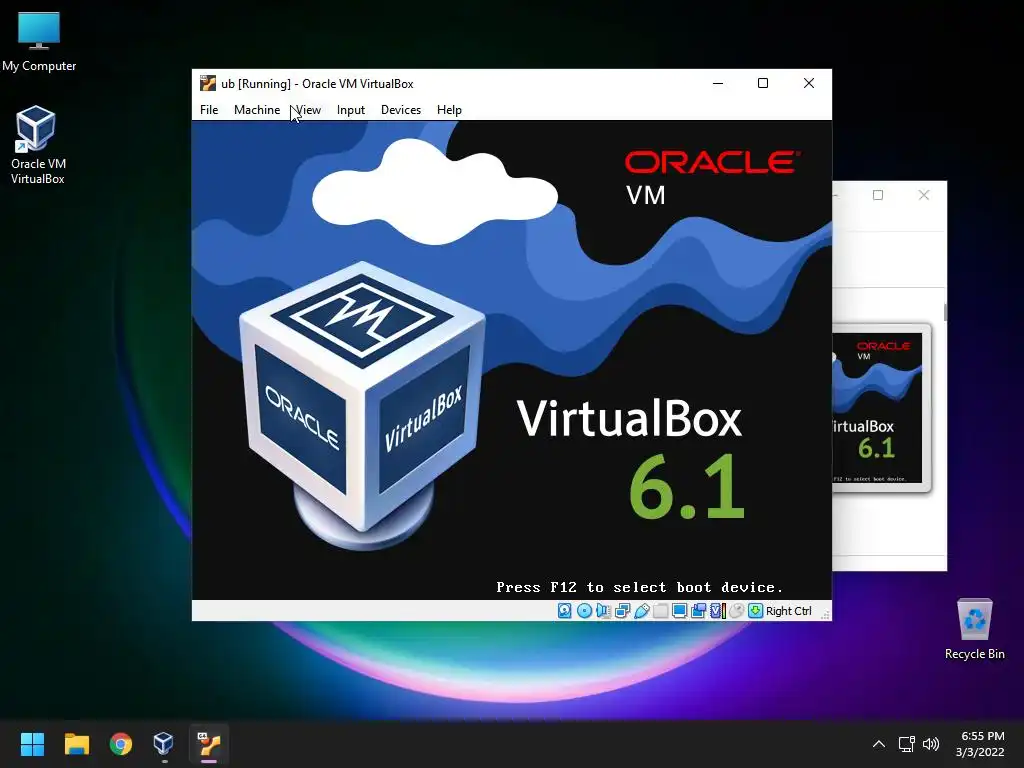Screen dimensions: 1024x768
Task: Show hidden system tray icons
Action: coord(879,744)
